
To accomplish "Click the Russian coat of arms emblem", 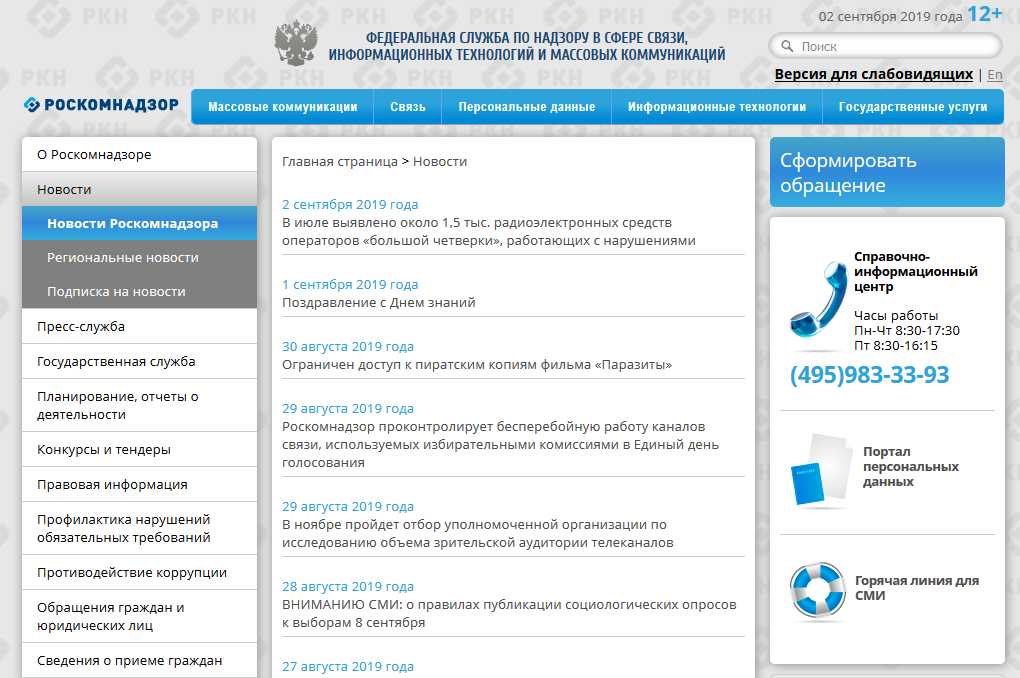I will [296, 44].
